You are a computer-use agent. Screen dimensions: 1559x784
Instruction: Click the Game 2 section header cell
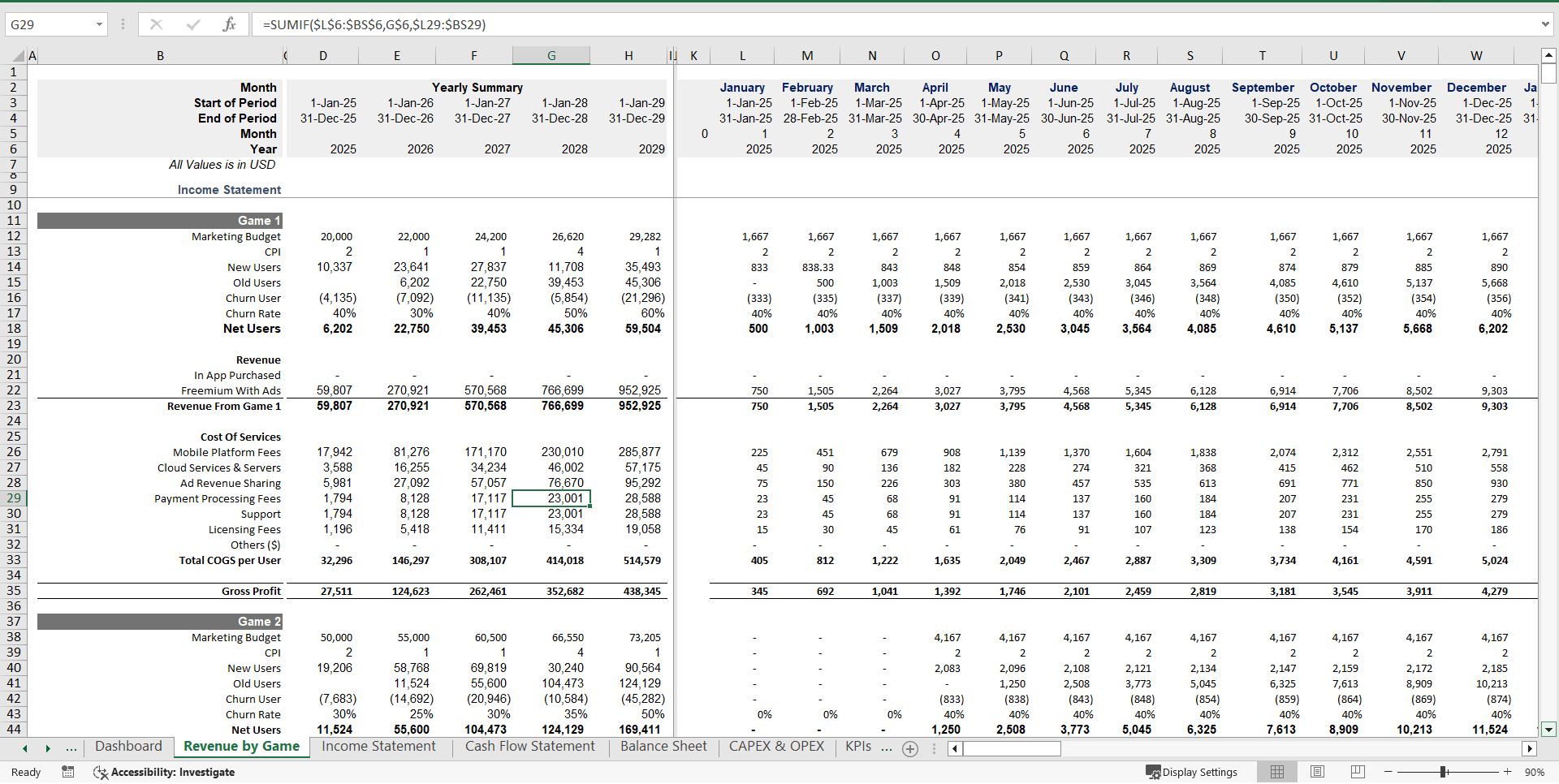tap(160, 622)
